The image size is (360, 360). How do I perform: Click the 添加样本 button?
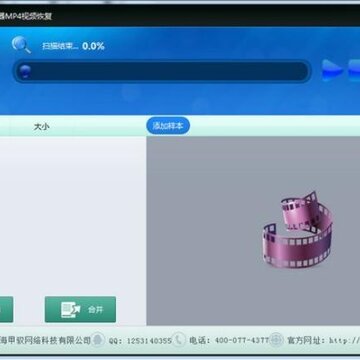[x=168, y=126]
